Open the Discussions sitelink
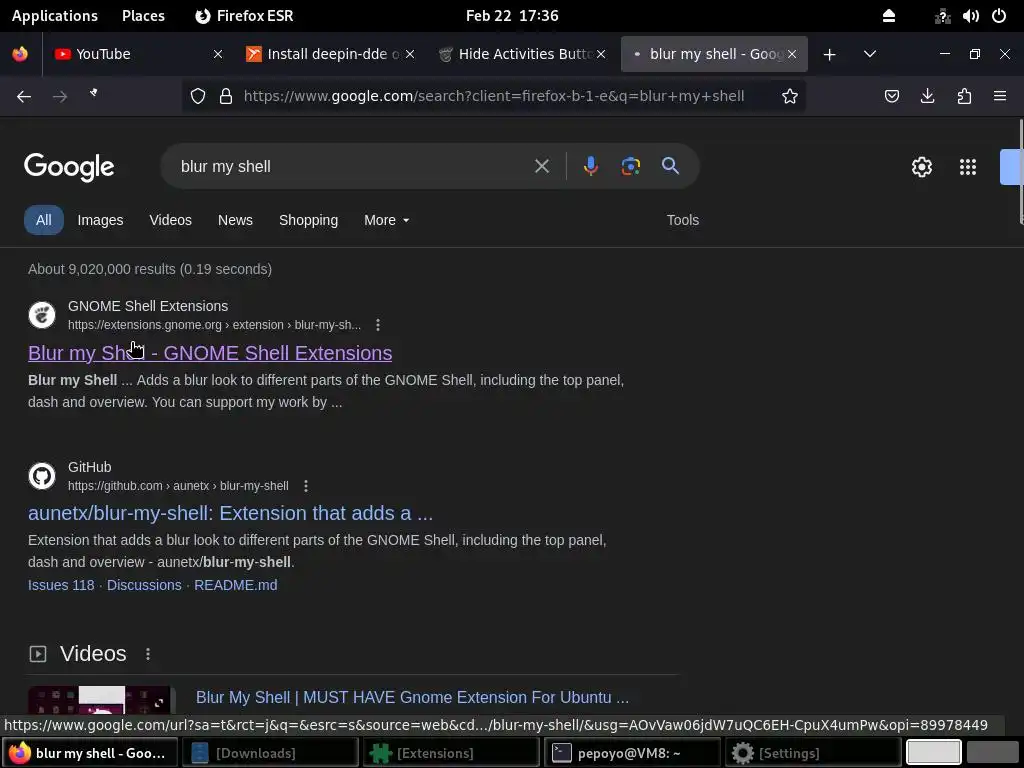This screenshot has height=768, width=1024. pos(144,585)
